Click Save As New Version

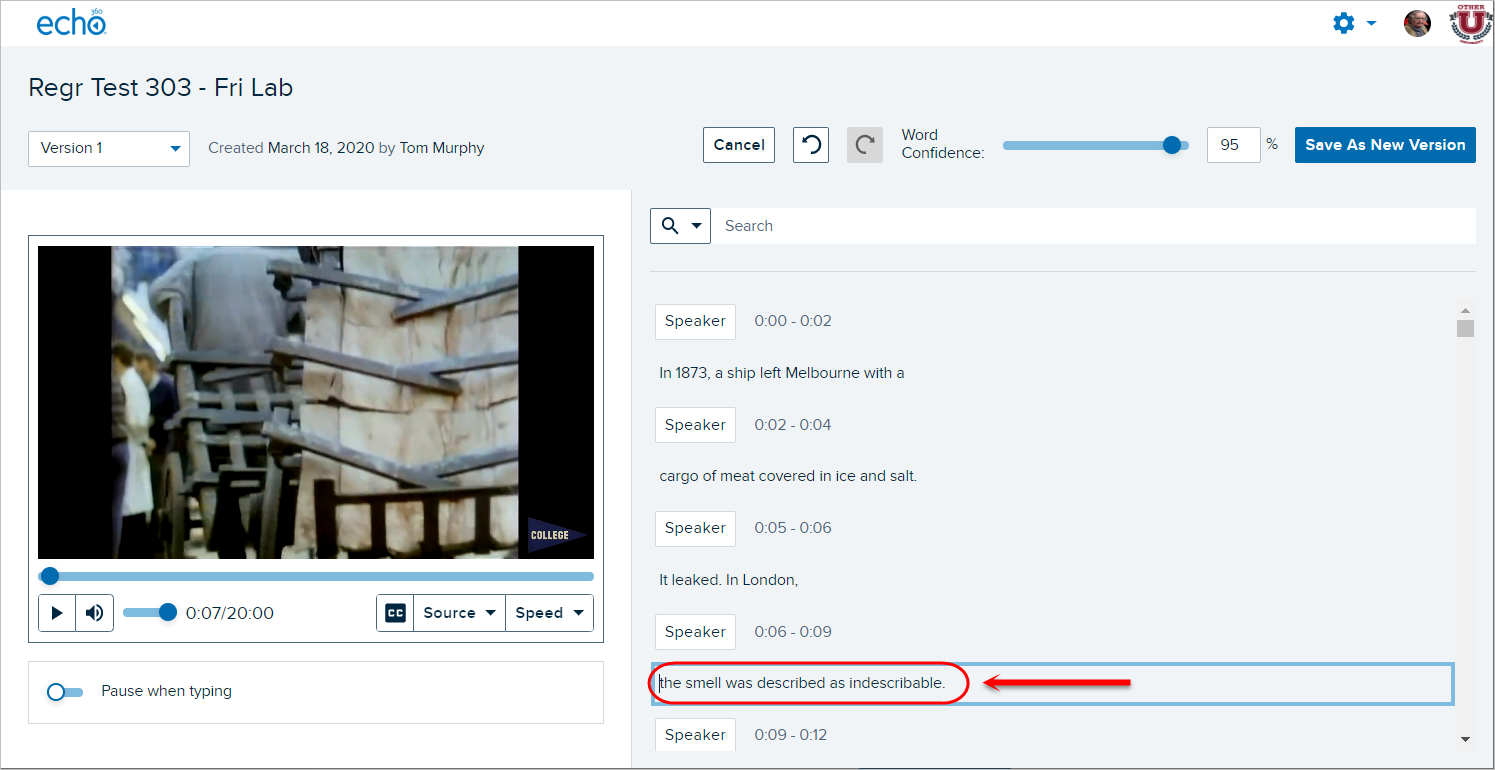click(1385, 145)
